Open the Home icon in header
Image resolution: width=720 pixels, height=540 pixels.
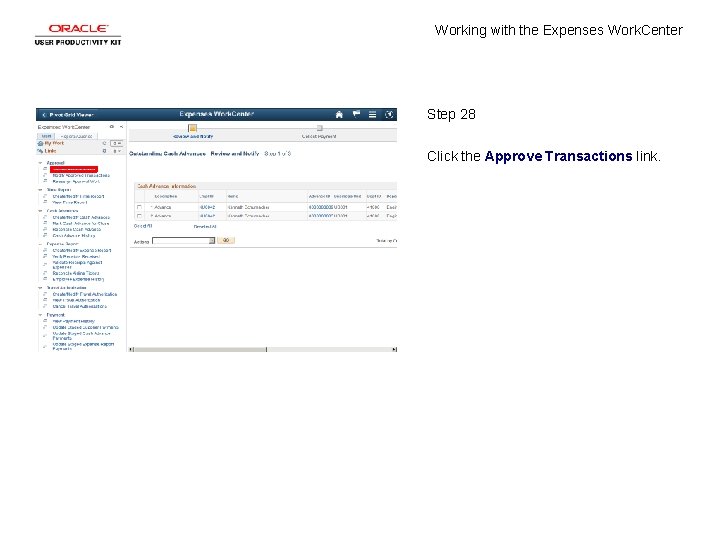click(339, 114)
